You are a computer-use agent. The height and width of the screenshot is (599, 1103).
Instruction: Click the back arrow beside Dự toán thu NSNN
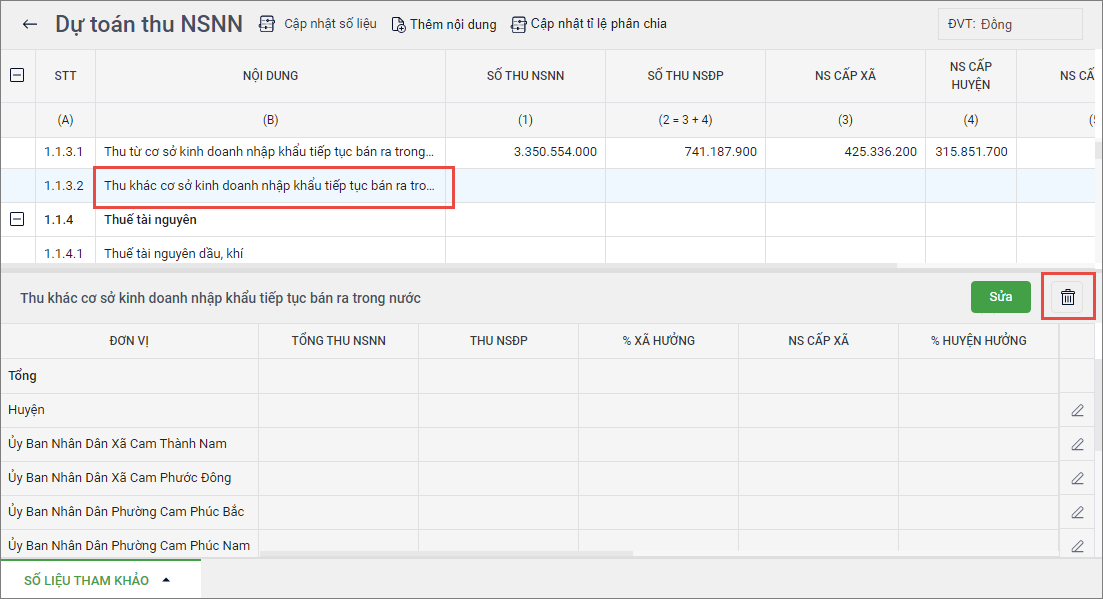pos(30,24)
